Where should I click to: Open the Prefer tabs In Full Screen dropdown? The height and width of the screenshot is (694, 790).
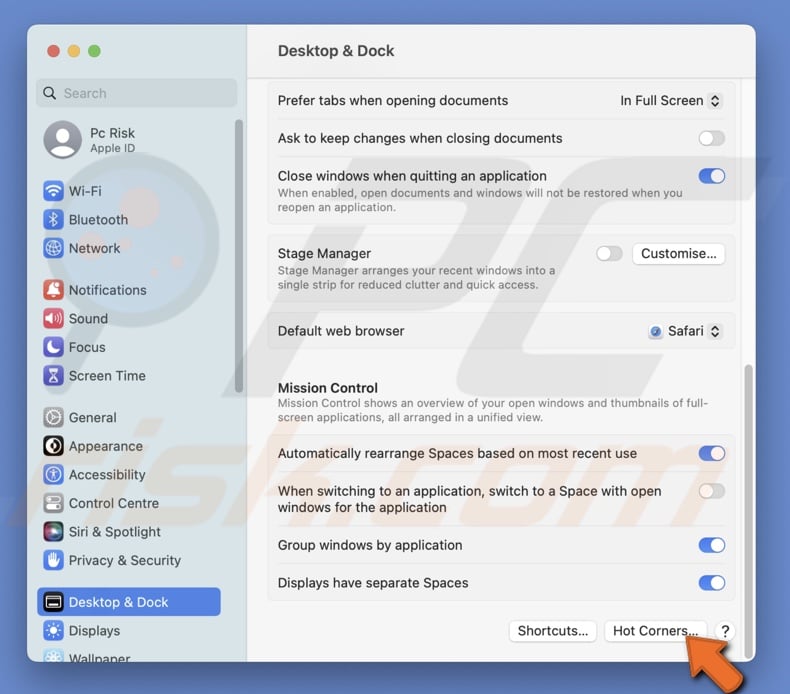click(x=671, y=100)
